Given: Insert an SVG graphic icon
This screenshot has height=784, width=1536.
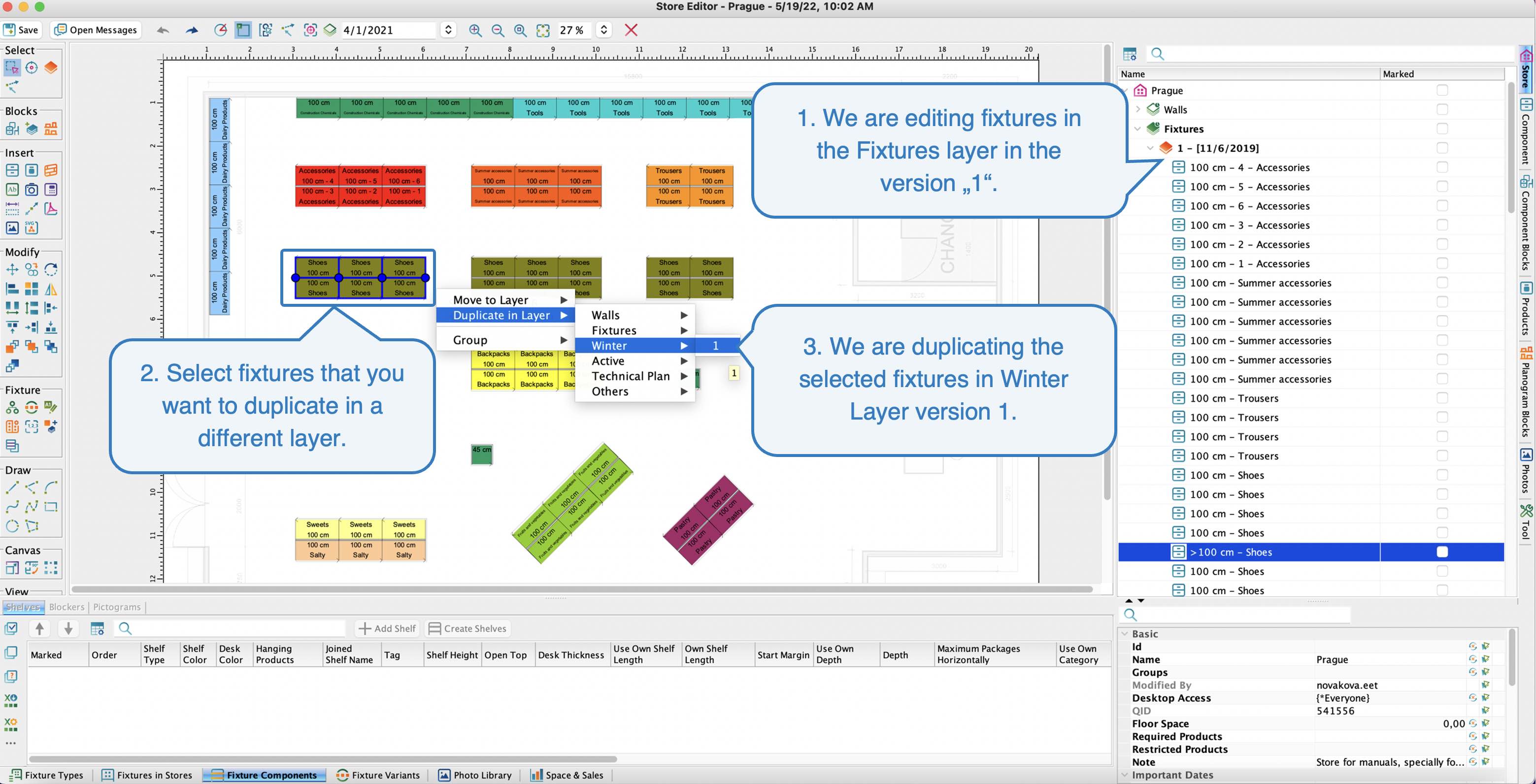Looking at the screenshot, I should (x=32, y=228).
